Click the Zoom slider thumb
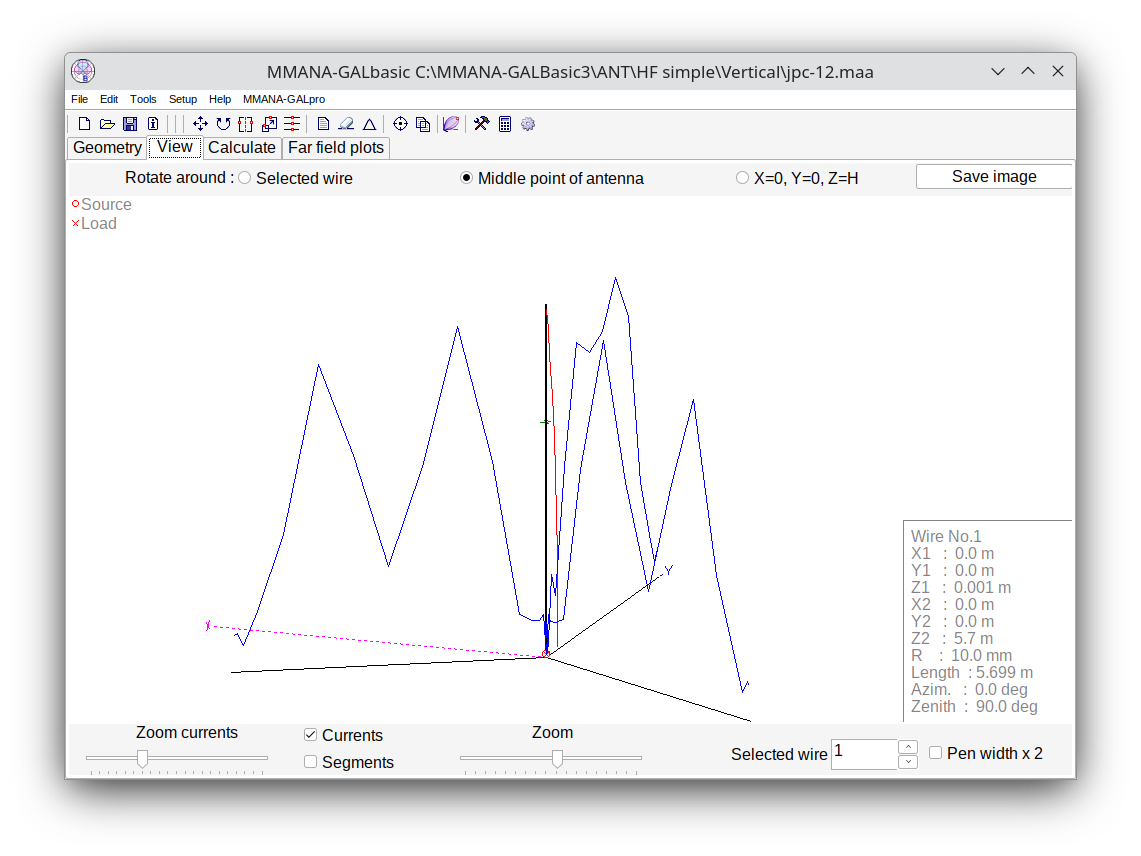 coord(557,758)
